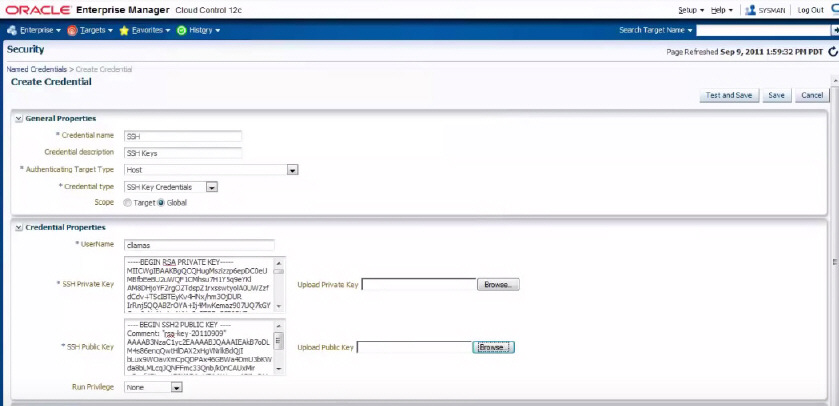Click the Upload Public Key path field
This screenshot has width=839, height=406.
point(414,348)
